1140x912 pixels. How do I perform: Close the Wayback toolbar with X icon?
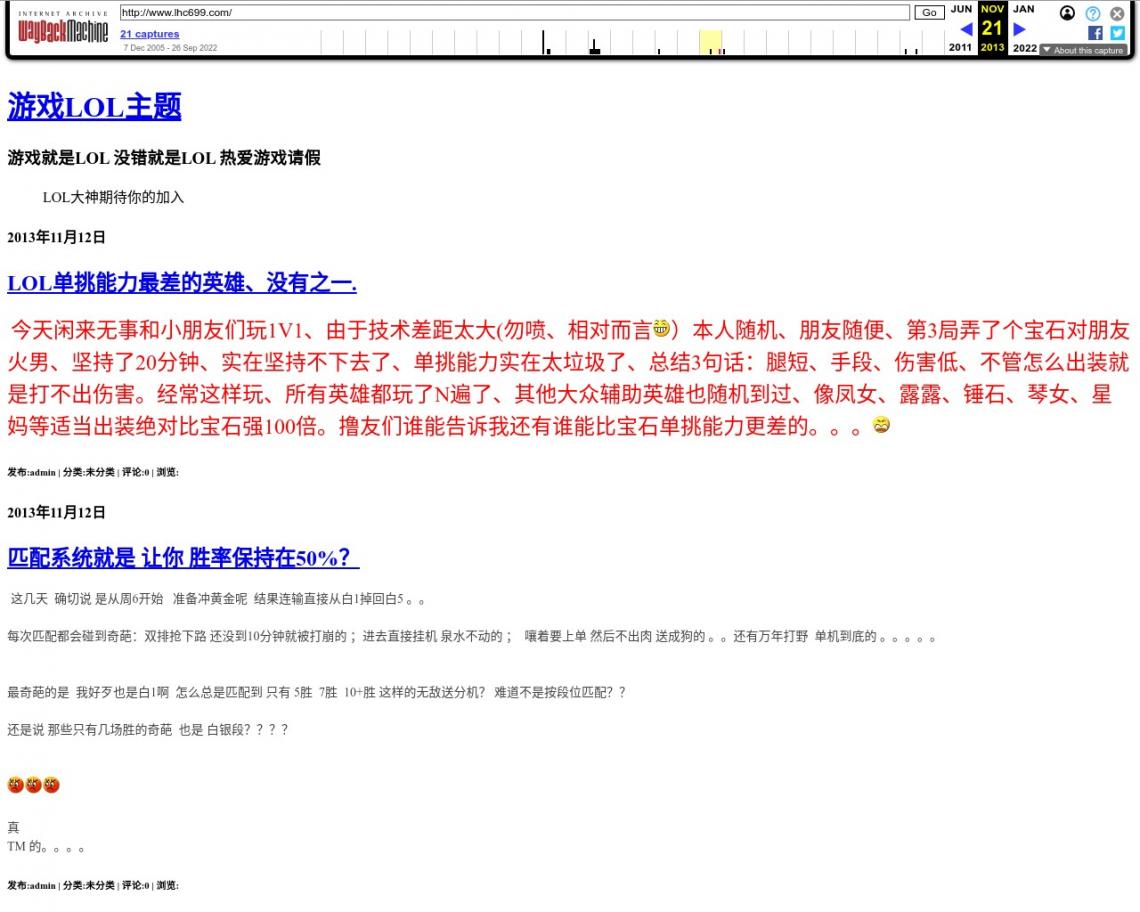click(x=1117, y=13)
